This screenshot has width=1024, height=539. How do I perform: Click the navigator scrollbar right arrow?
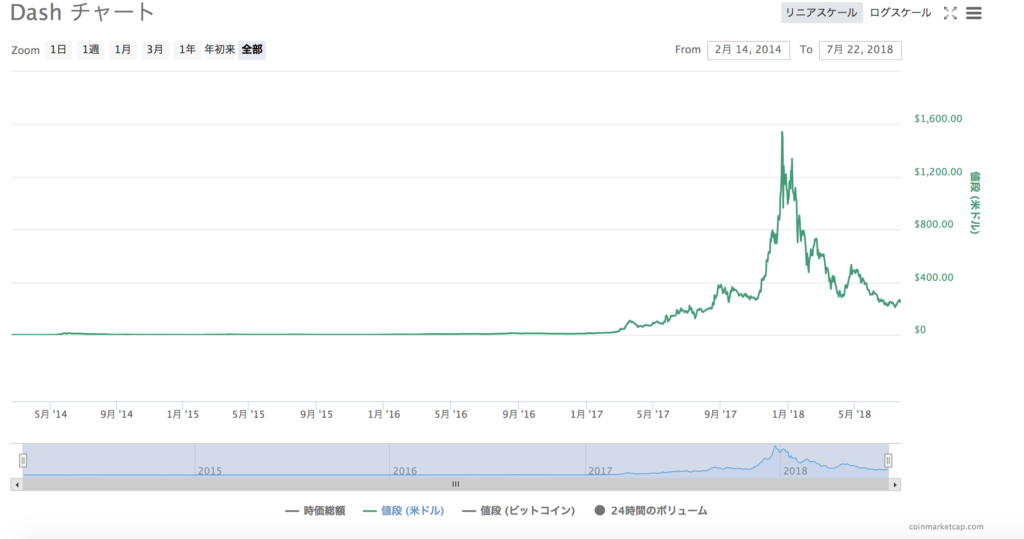pyautogui.click(x=895, y=485)
